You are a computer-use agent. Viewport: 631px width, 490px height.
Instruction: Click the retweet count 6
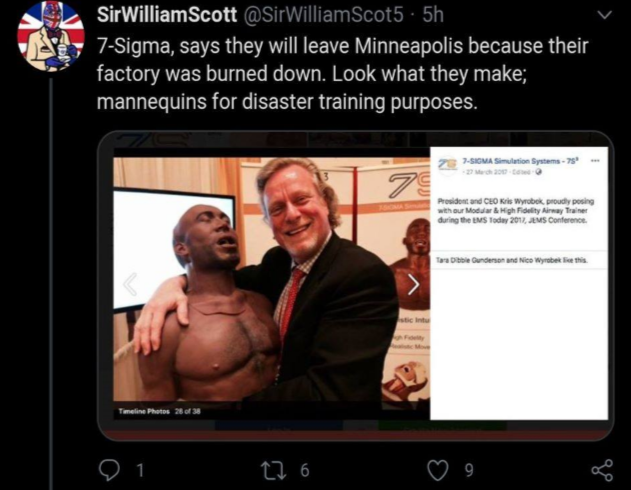pos(305,470)
